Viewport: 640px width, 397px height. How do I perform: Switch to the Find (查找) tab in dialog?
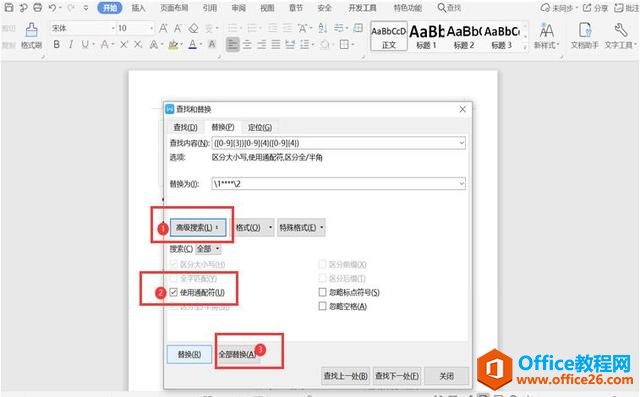[x=185, y=127]
